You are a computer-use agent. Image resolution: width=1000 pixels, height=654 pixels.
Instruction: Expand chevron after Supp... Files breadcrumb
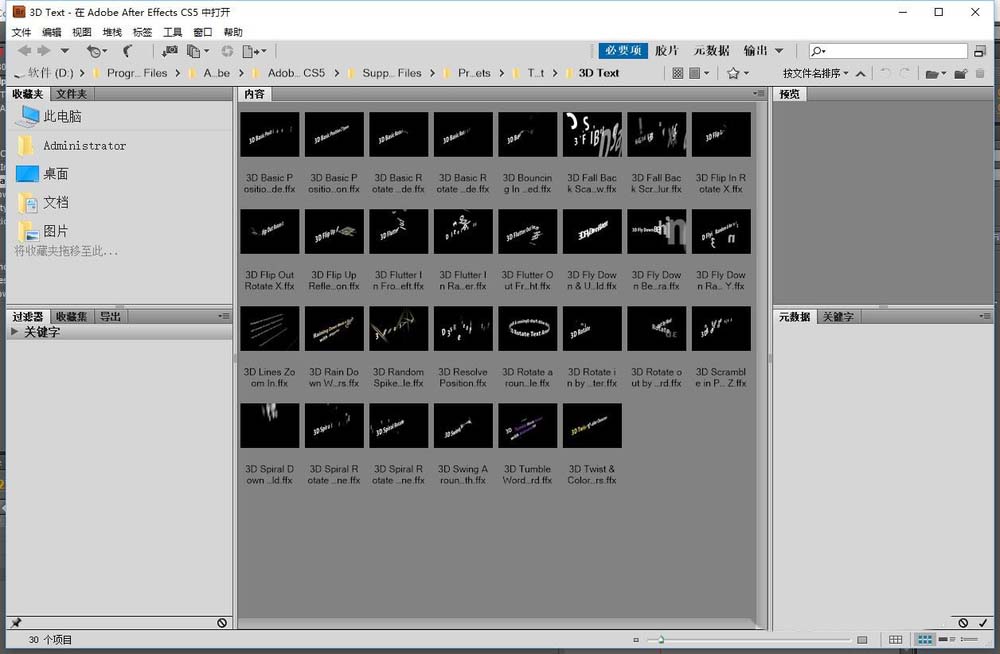[x=432, y=73]
